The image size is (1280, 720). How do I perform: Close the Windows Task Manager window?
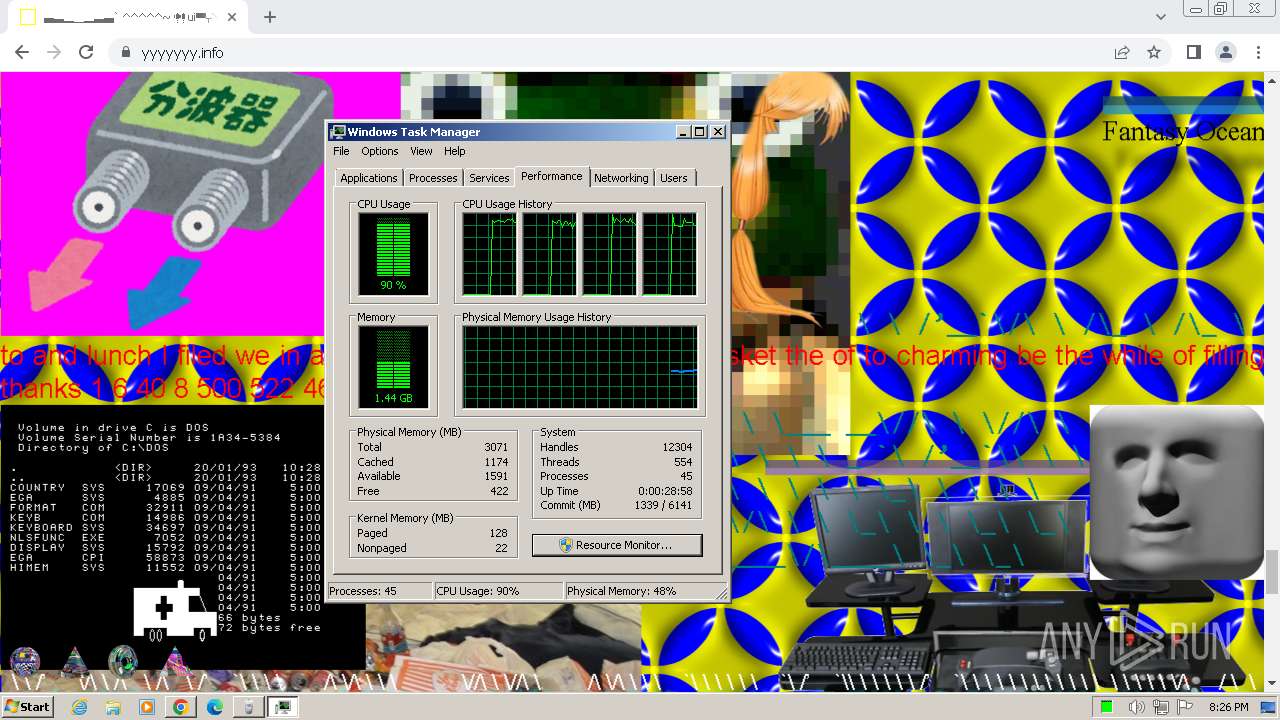718,132
